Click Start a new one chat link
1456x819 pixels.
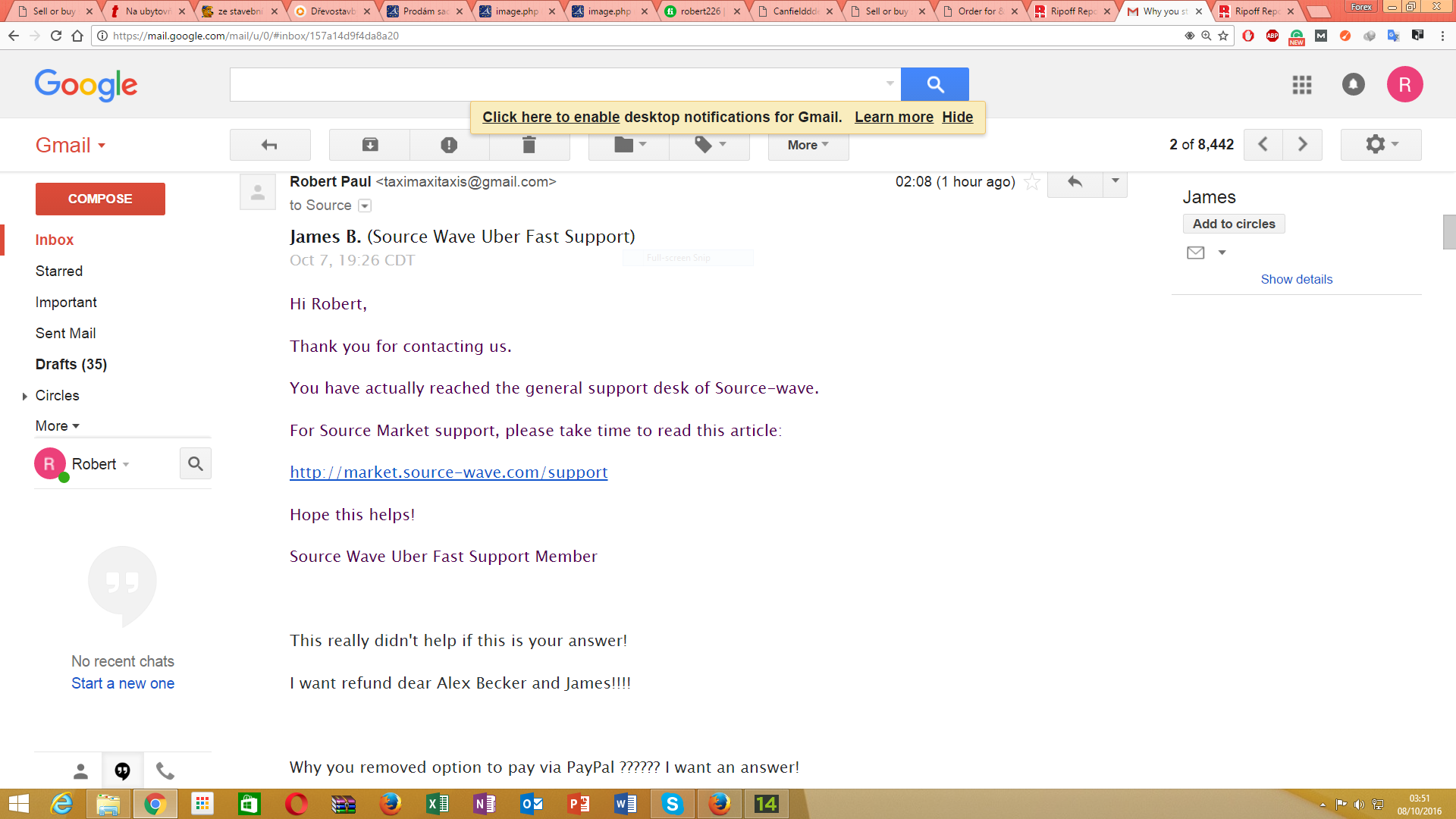click(123, 683)
